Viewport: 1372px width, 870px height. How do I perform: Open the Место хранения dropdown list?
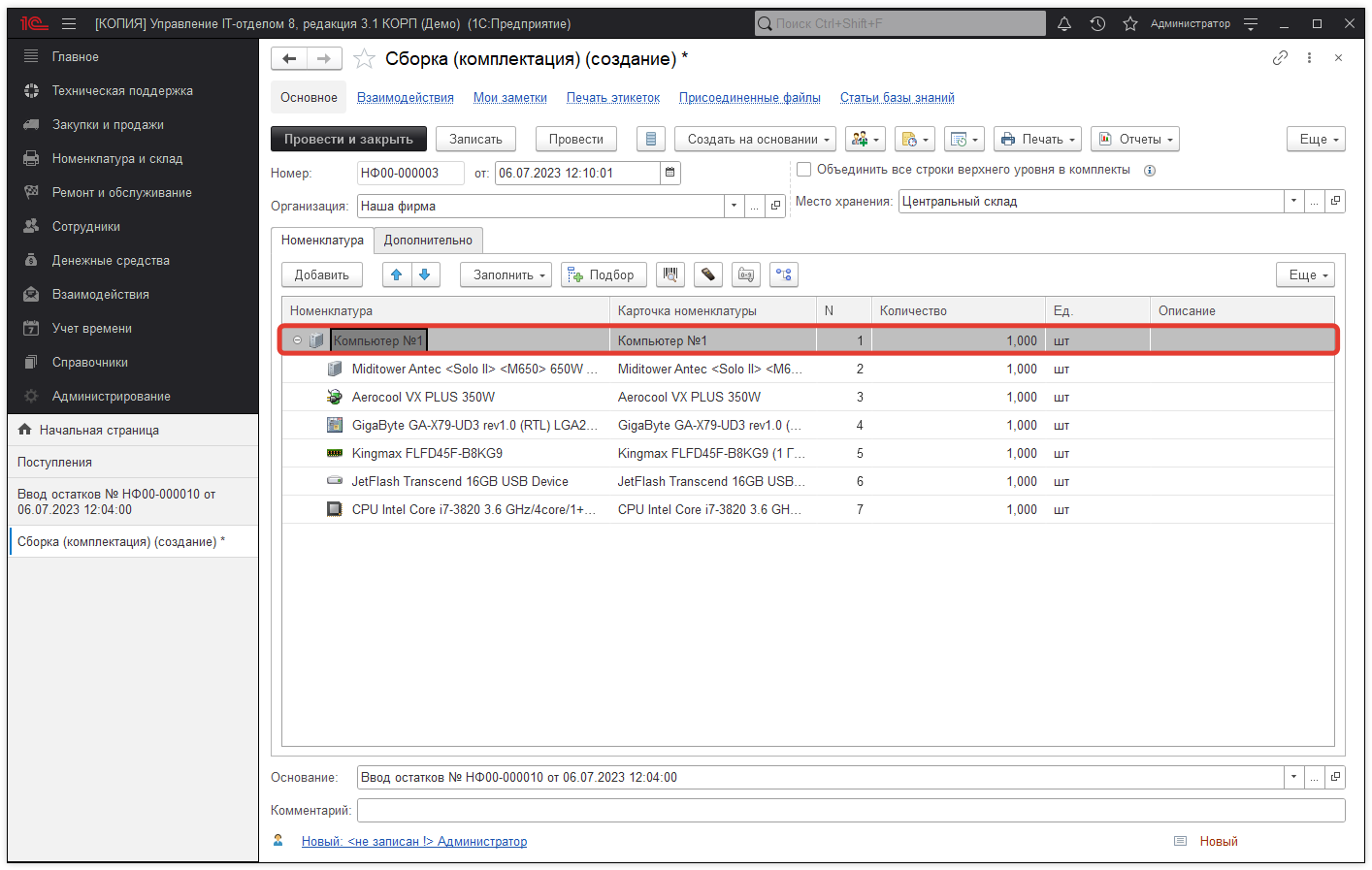[1293, 201]
